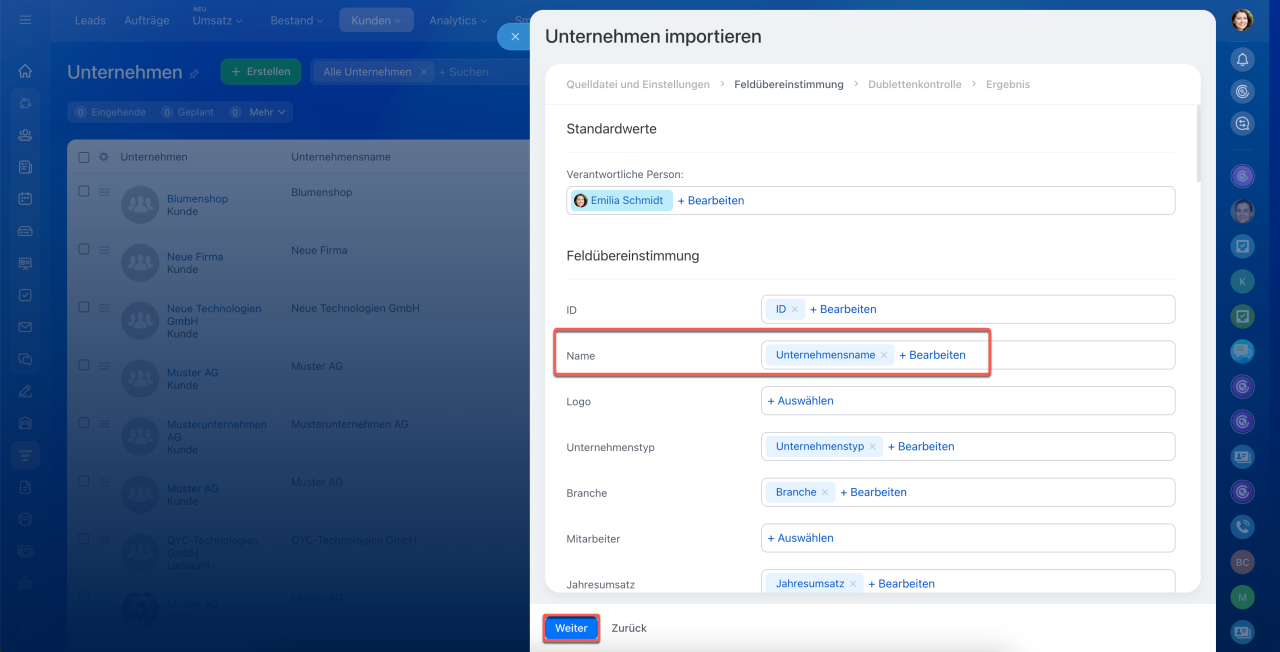Click the table settings gear icon
This screenshot has height=652, width=1280.
coord(103,157)
